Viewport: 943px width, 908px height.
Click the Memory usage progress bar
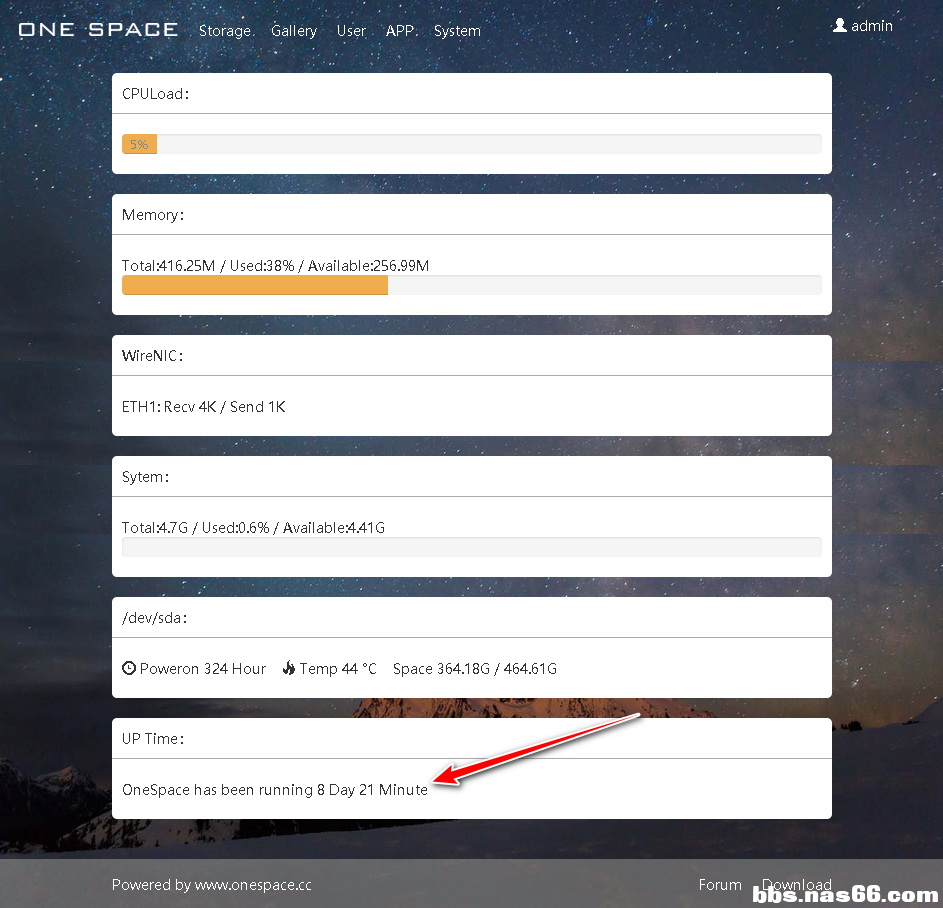click(x=255, y=285)
